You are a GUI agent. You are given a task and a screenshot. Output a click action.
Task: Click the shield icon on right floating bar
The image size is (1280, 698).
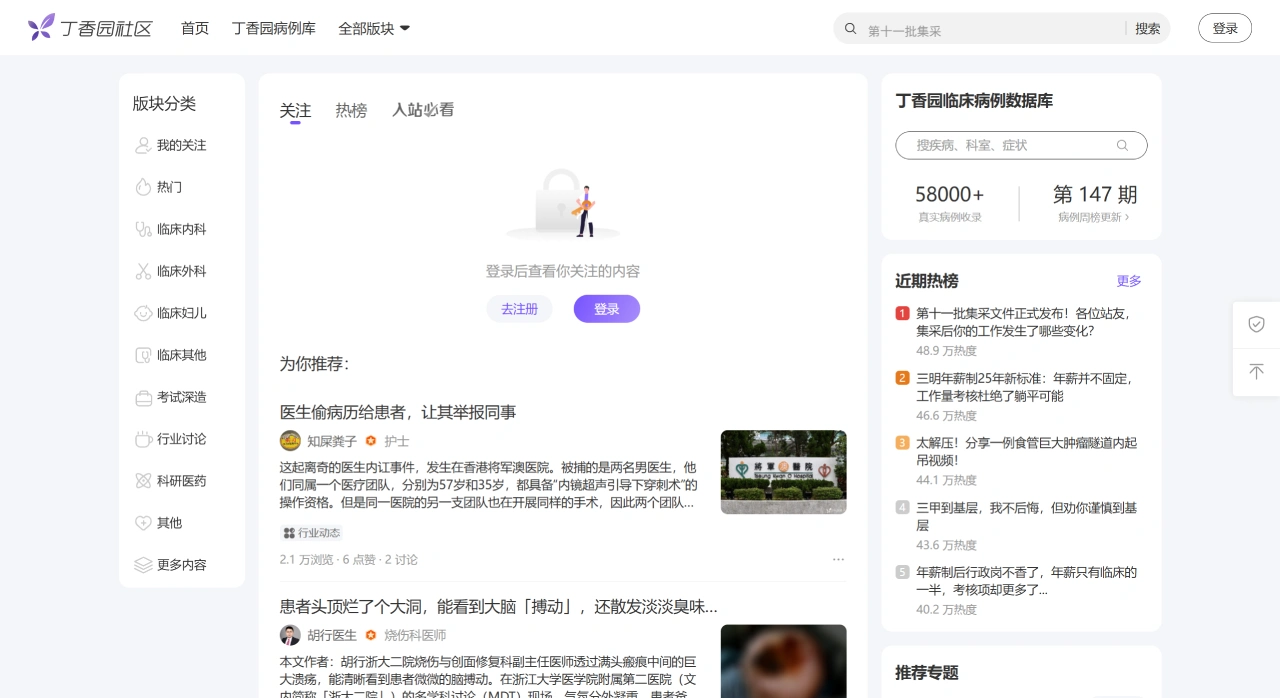click(1257, 324)
